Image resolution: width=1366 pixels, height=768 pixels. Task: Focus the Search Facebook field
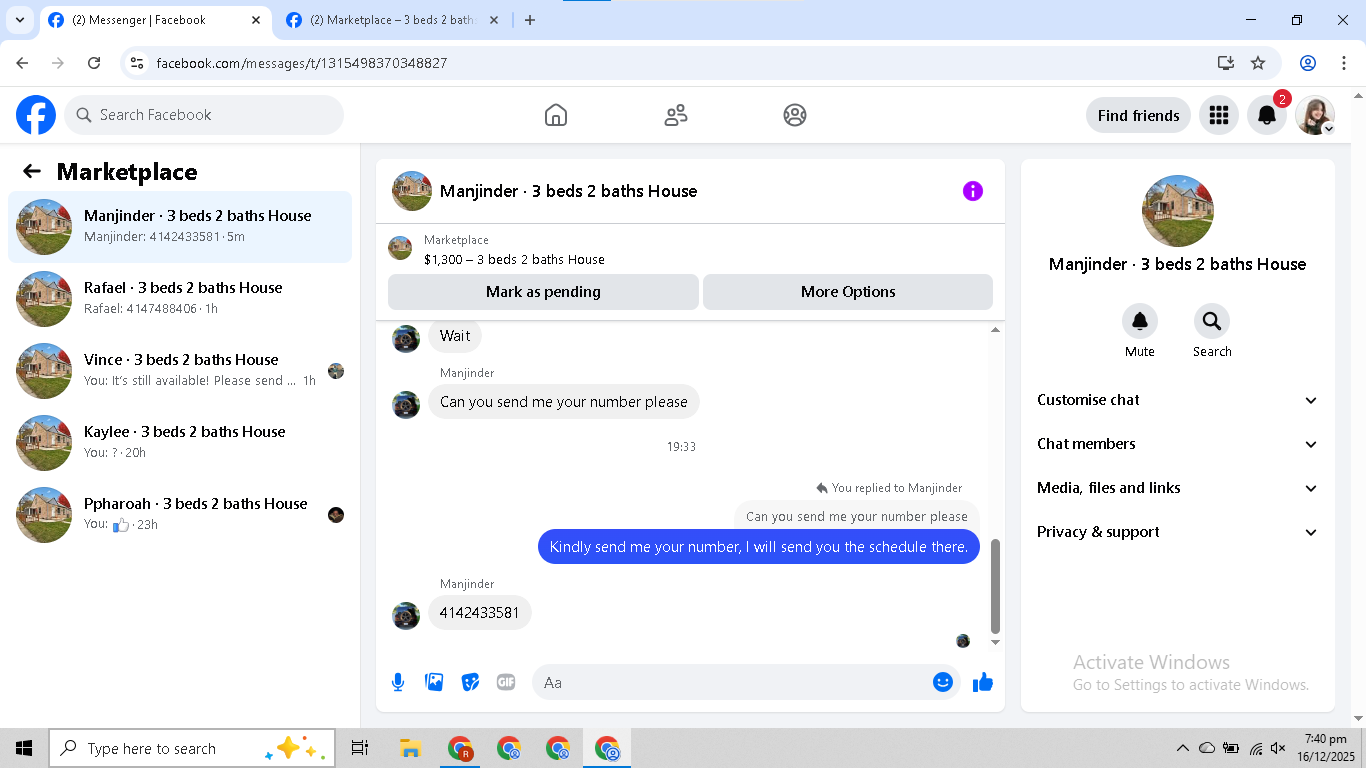pos(204,115)
